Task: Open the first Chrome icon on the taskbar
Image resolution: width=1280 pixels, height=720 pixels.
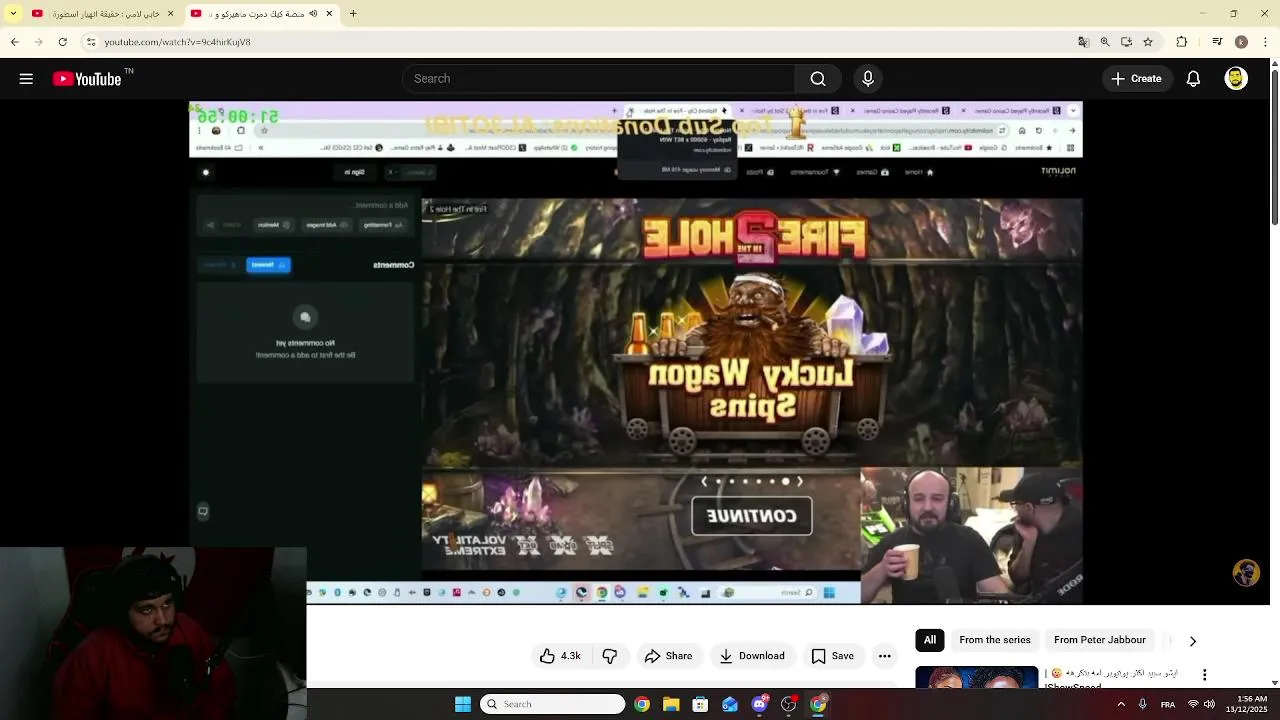Action: tap(642, 704)
